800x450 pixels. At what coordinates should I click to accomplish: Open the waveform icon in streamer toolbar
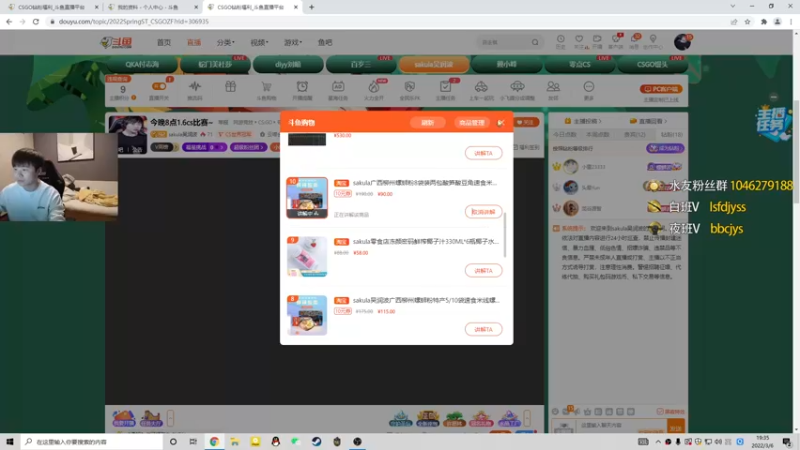[194, 89]
